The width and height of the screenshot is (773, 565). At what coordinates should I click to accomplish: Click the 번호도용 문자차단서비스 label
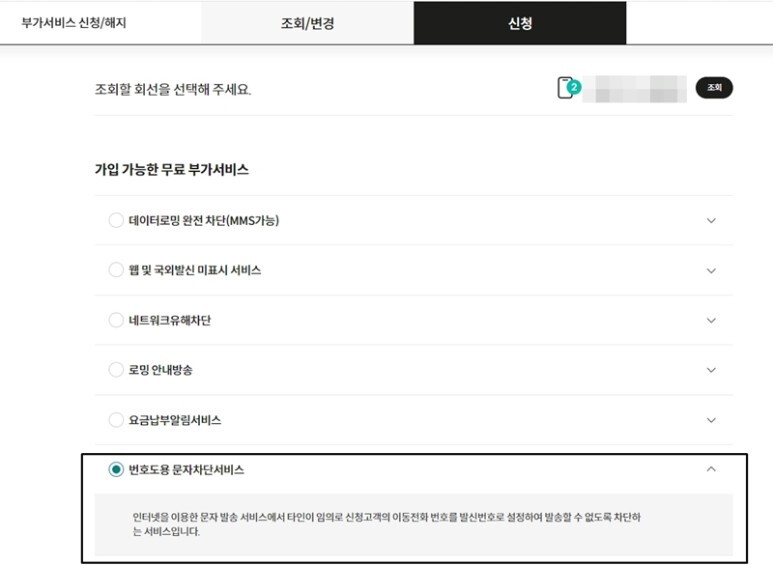pyautogui.click(x=186, y=470)
